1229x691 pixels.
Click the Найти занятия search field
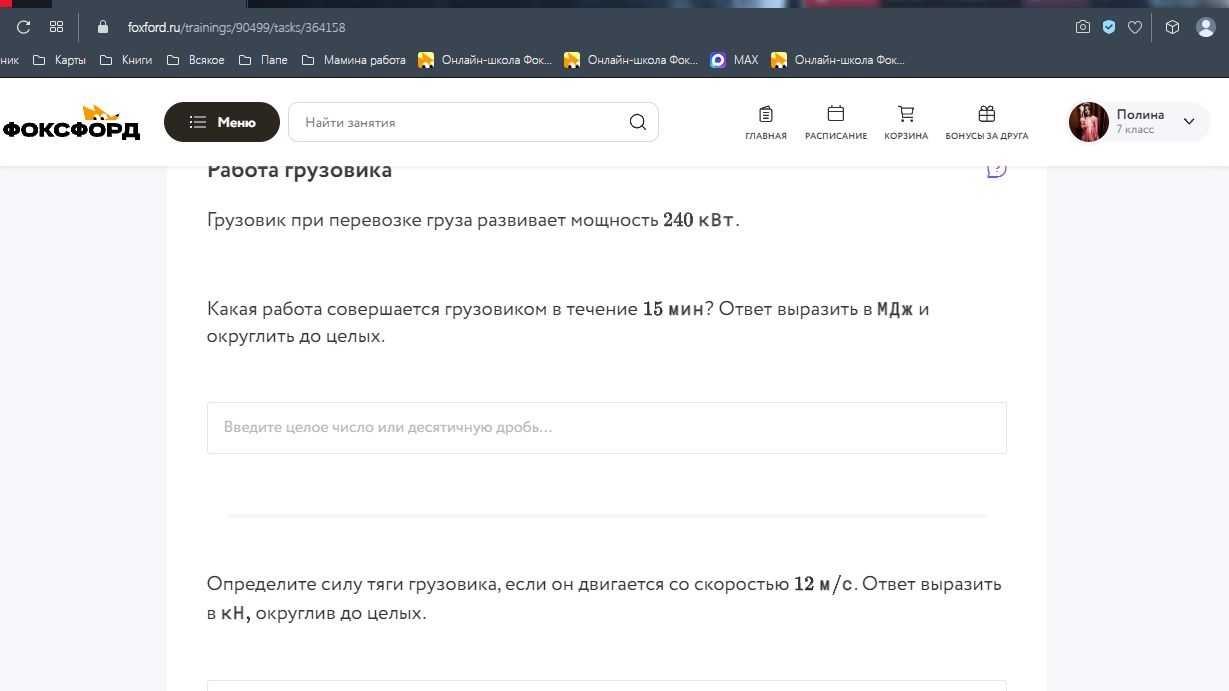pos(473,122)
